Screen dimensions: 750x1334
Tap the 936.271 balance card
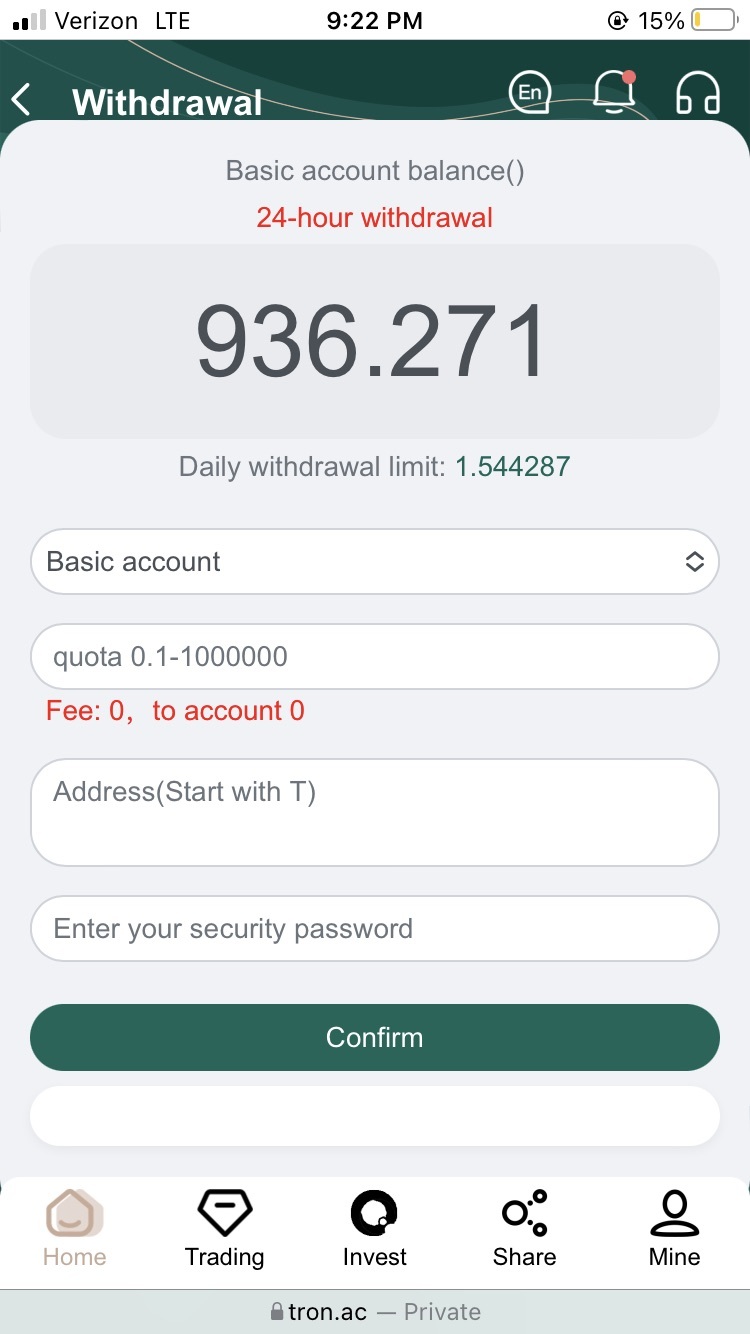tap(375, 341)
